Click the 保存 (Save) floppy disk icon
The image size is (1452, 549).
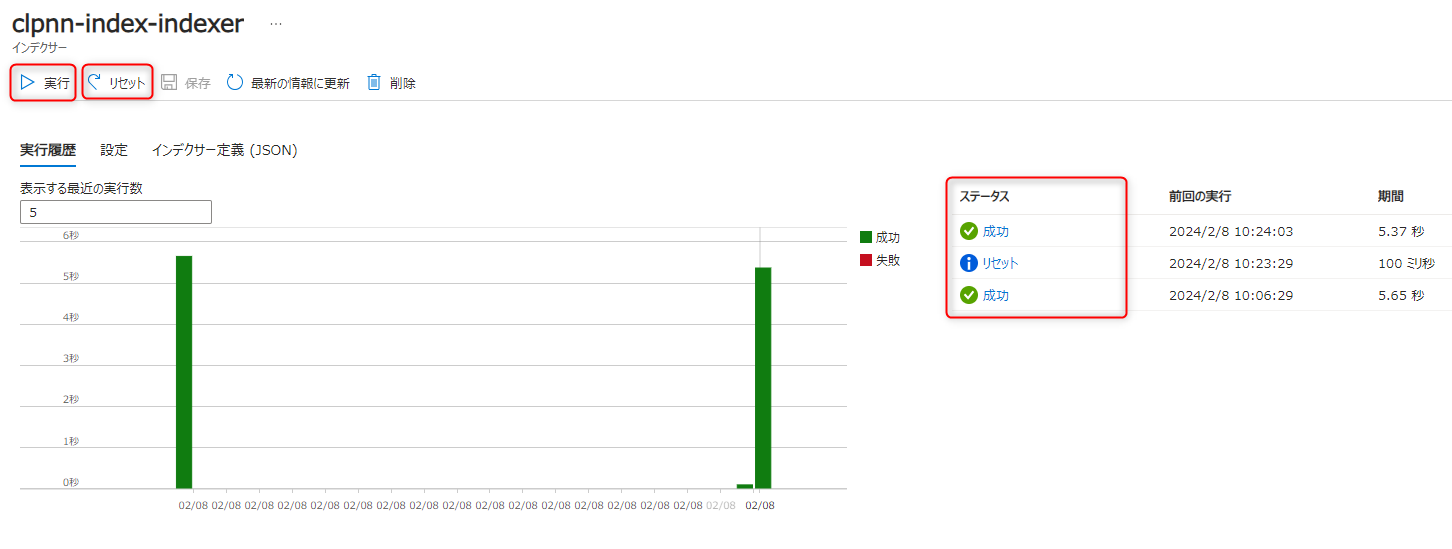pos(169,82)
